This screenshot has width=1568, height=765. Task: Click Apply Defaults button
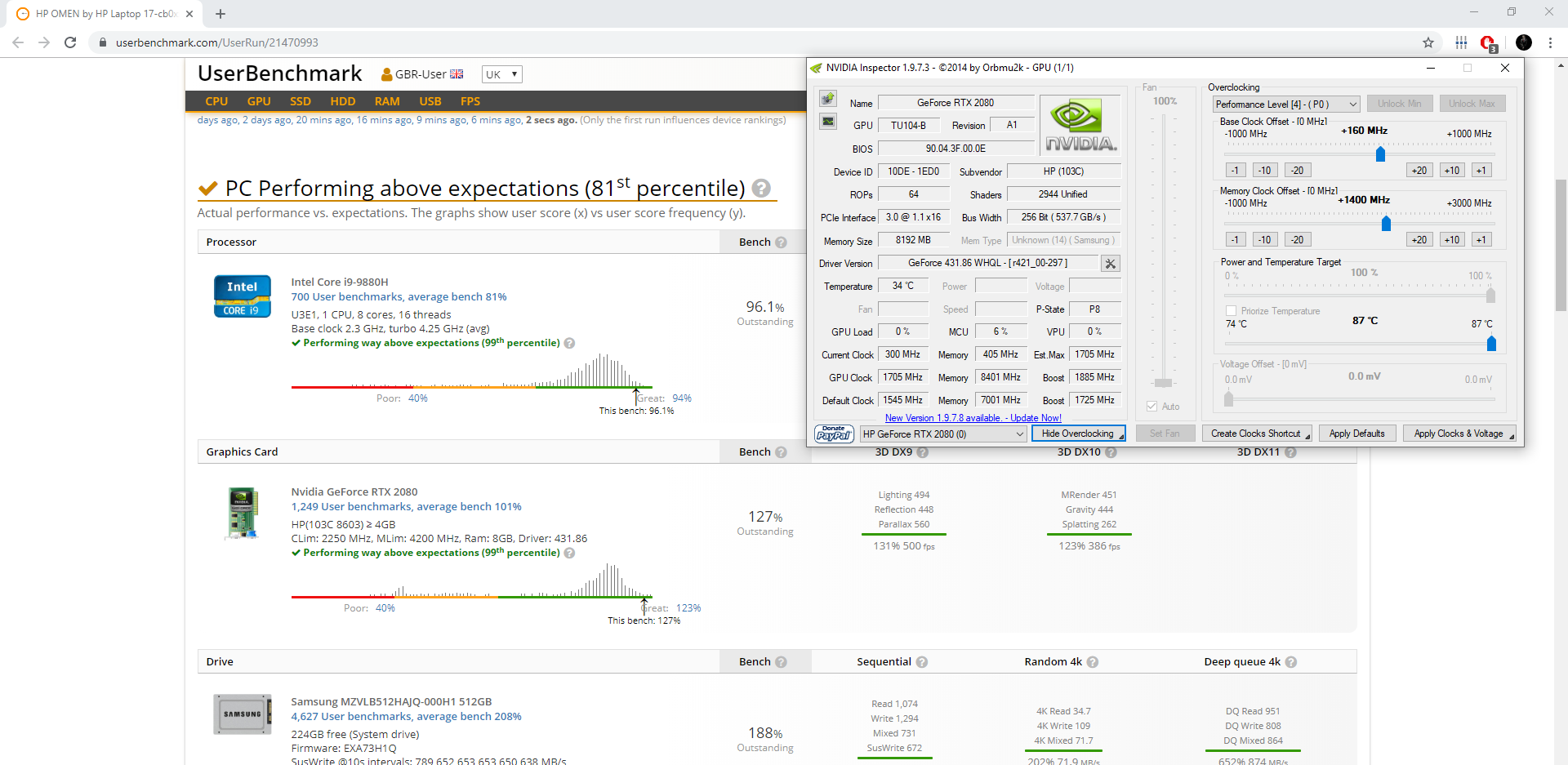1356,434
